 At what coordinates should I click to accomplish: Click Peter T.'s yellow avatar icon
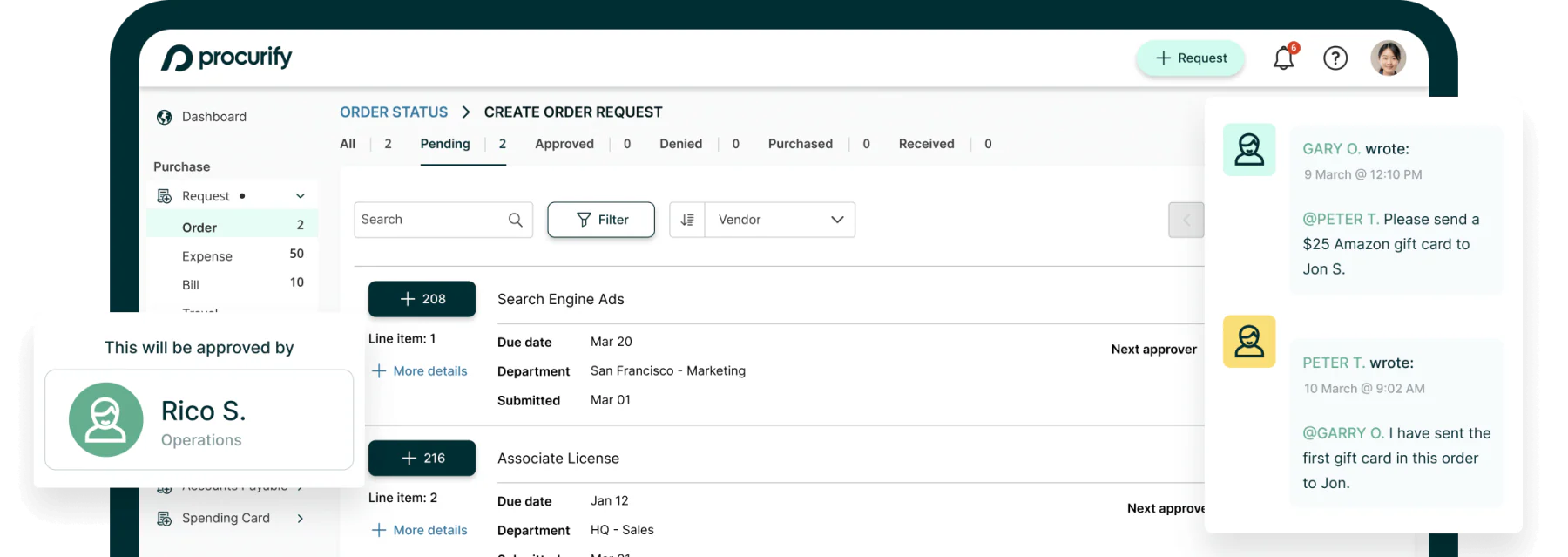pos(1249,341)
